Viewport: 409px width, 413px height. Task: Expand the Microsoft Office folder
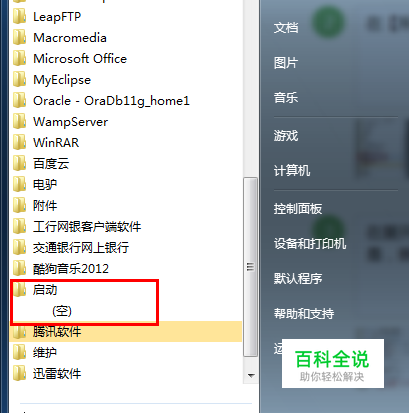click(80, 59)
